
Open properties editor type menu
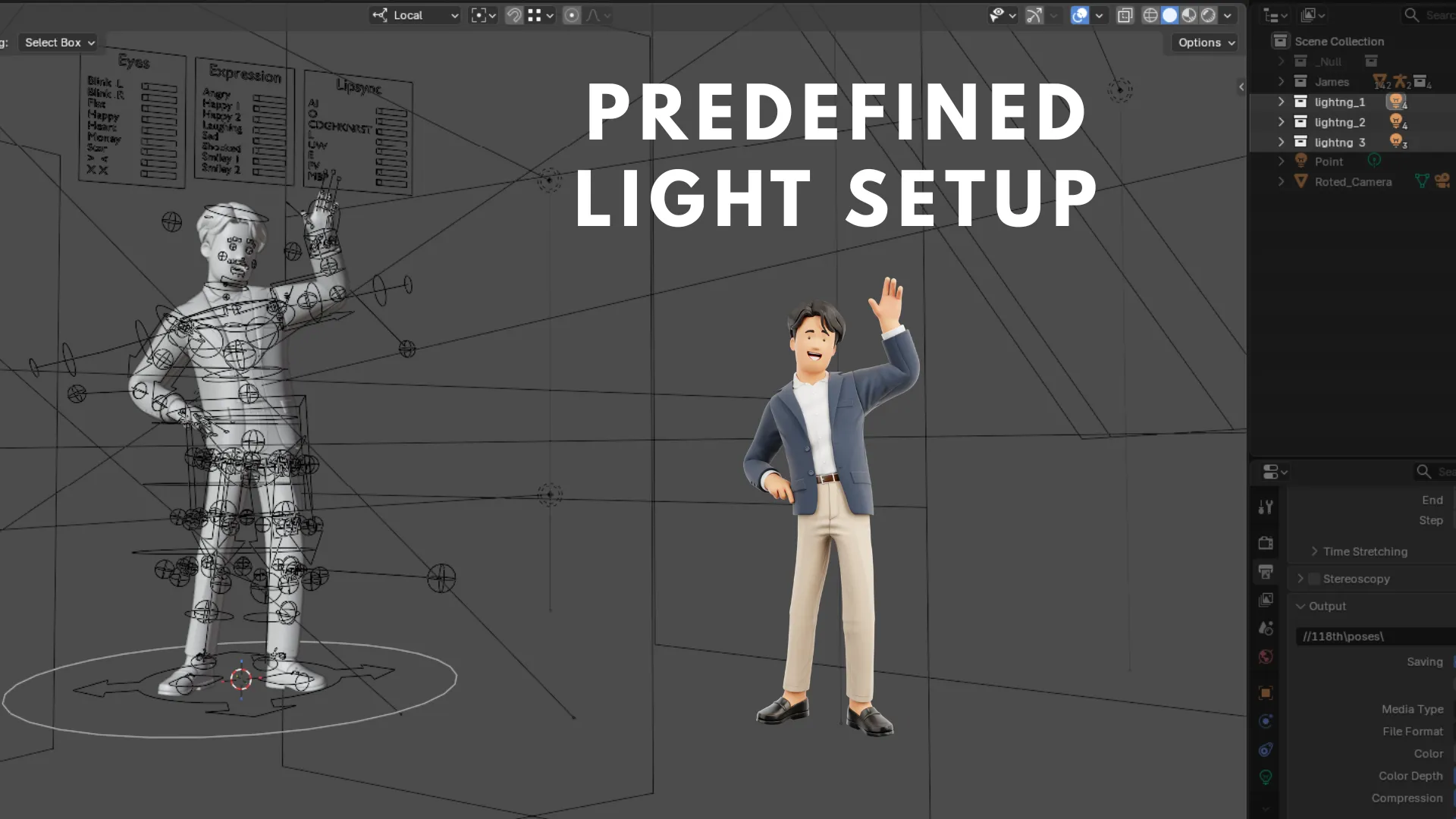[x=1276, y=472]
